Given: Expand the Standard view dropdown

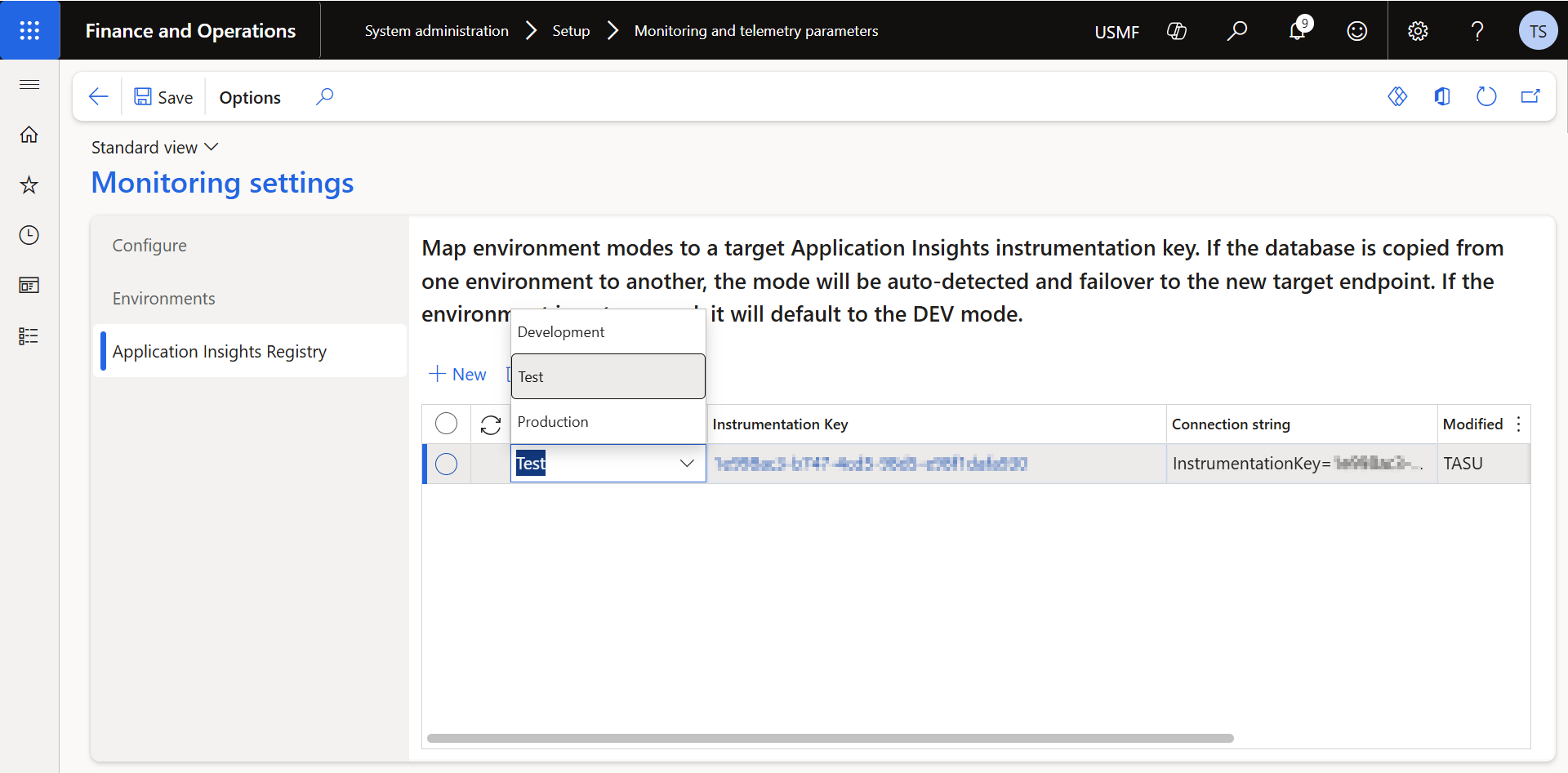Looking at the screenshot, I should pyautogui.click(x=154, y=148).
